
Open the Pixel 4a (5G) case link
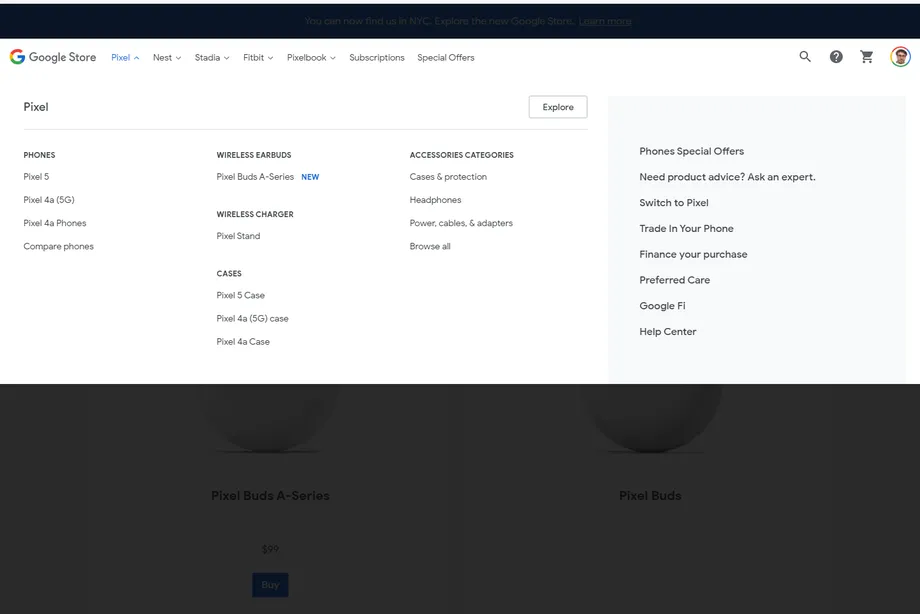pyautogui.click(x=252, y=319)
